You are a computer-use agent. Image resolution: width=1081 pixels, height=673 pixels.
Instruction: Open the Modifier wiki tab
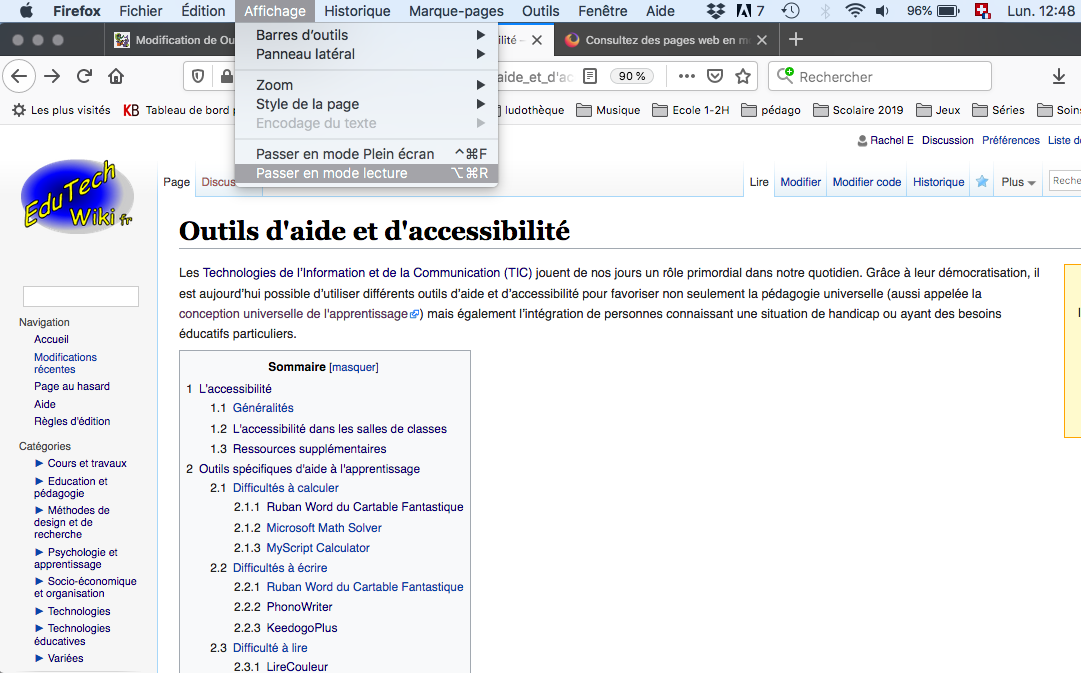tap(800, 182)
